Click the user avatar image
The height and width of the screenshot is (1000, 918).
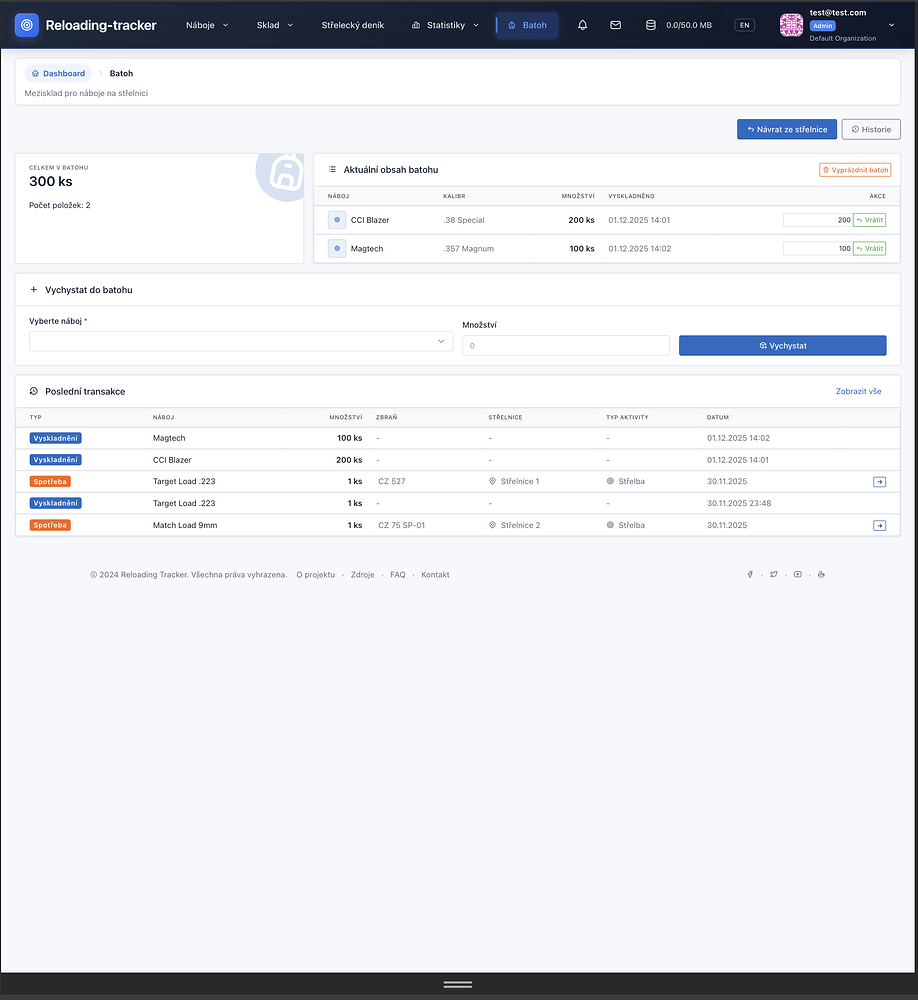pos(791,25)
